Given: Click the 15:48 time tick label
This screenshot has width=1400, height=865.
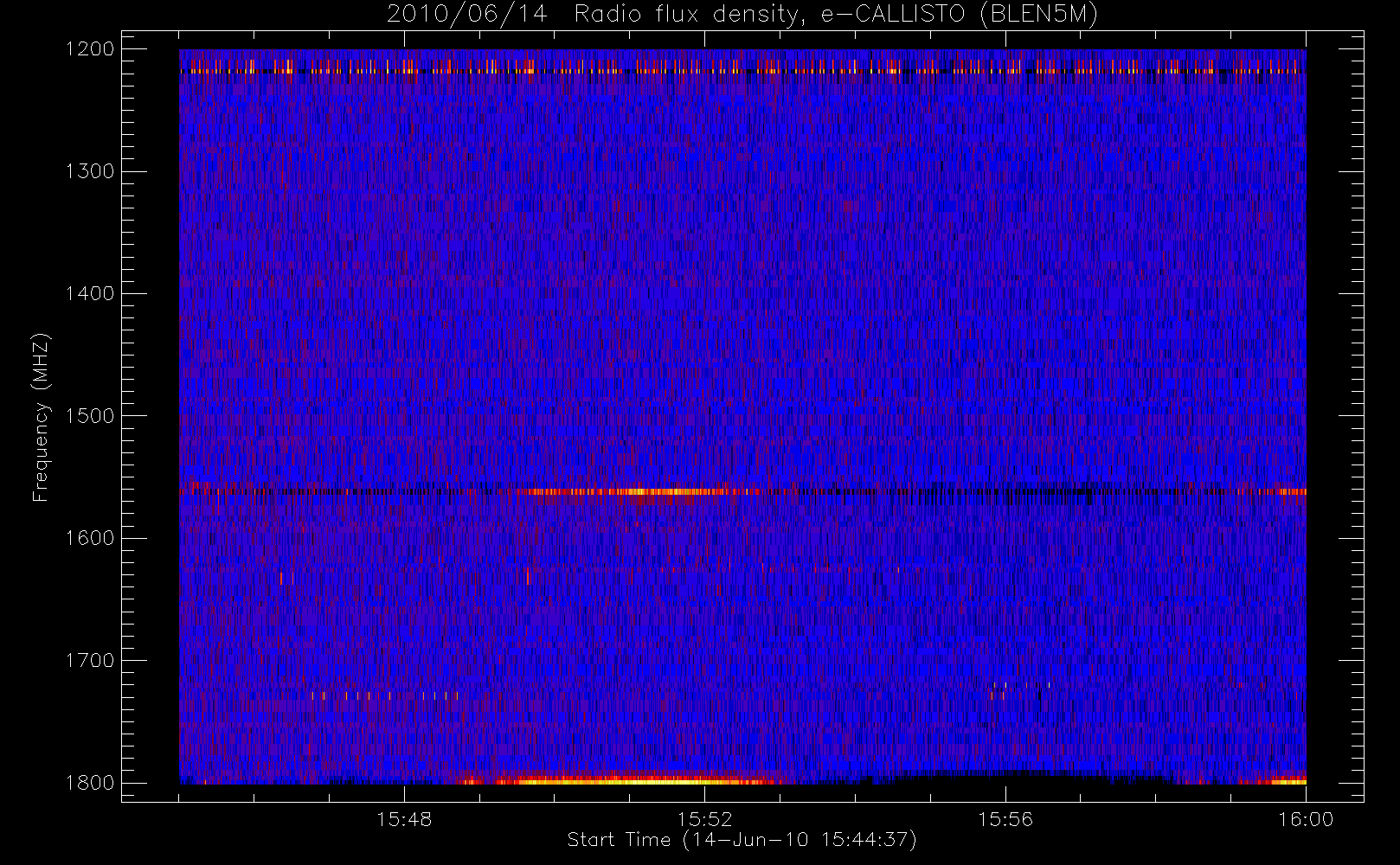Looking at the screenshot, I should 404,819.
